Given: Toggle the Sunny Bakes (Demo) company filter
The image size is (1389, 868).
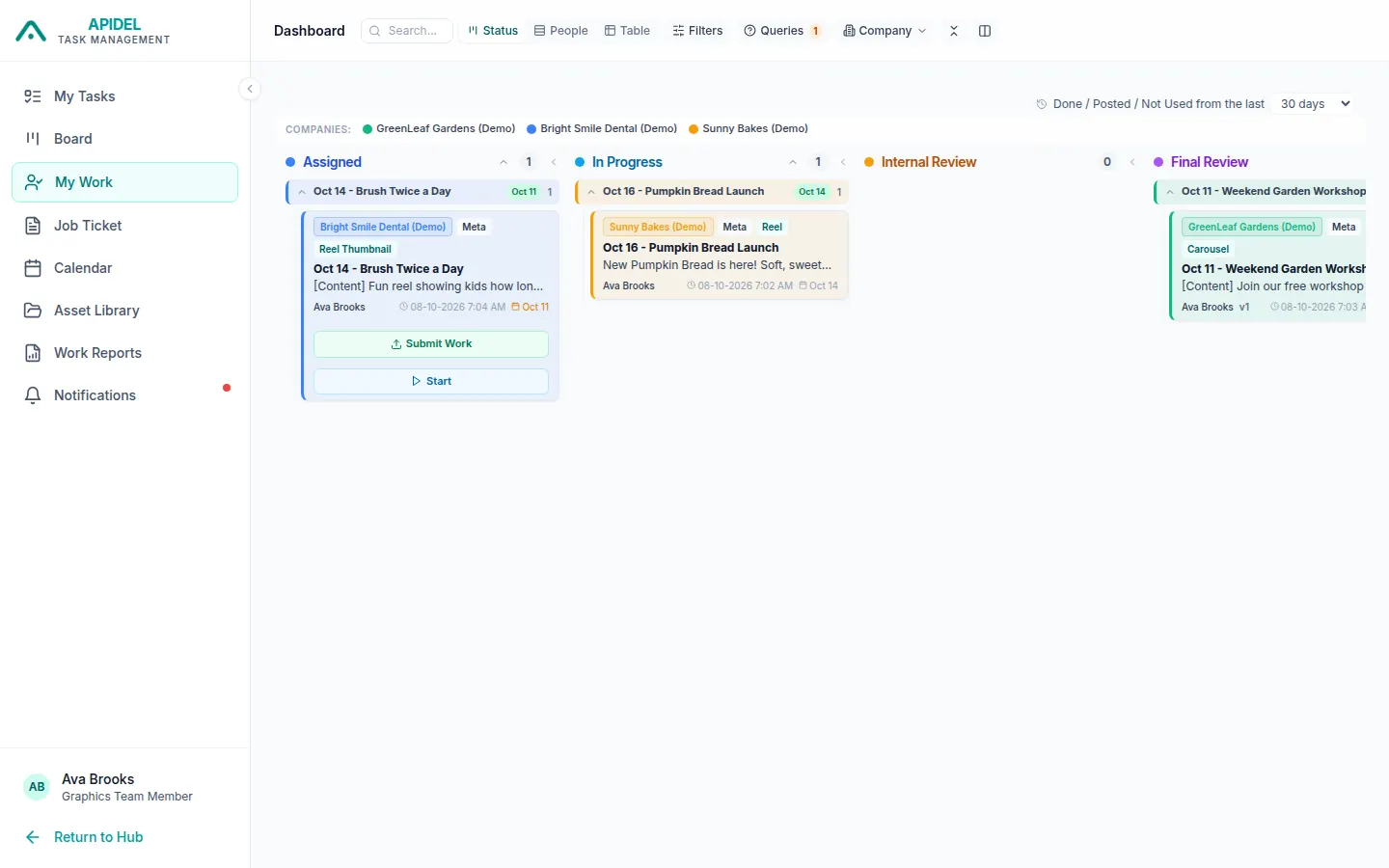Looking at the screenshot, I should tap(749, 128).
